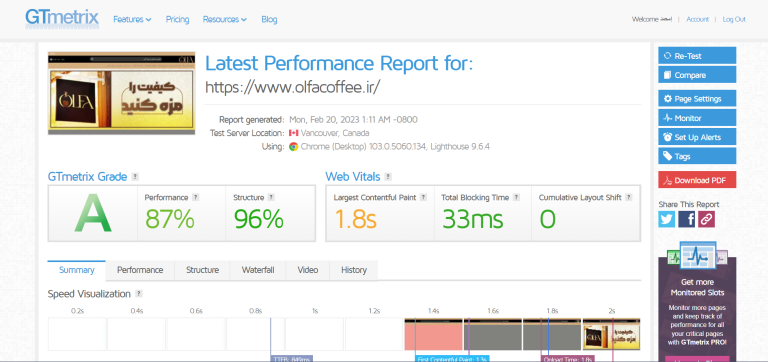Viewport: 768px width, 362px height.
Task: Click the 33ms Total Blocking Time value
Action: (x=473, y=219)
